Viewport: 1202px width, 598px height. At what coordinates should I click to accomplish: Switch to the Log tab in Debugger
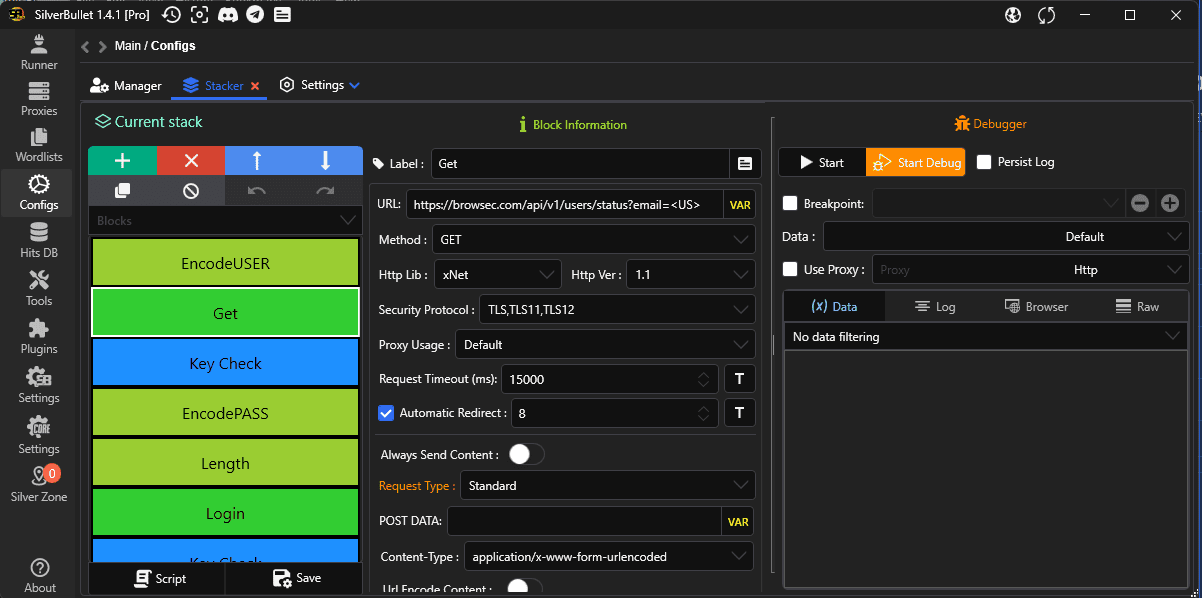(x=935, y=307)
